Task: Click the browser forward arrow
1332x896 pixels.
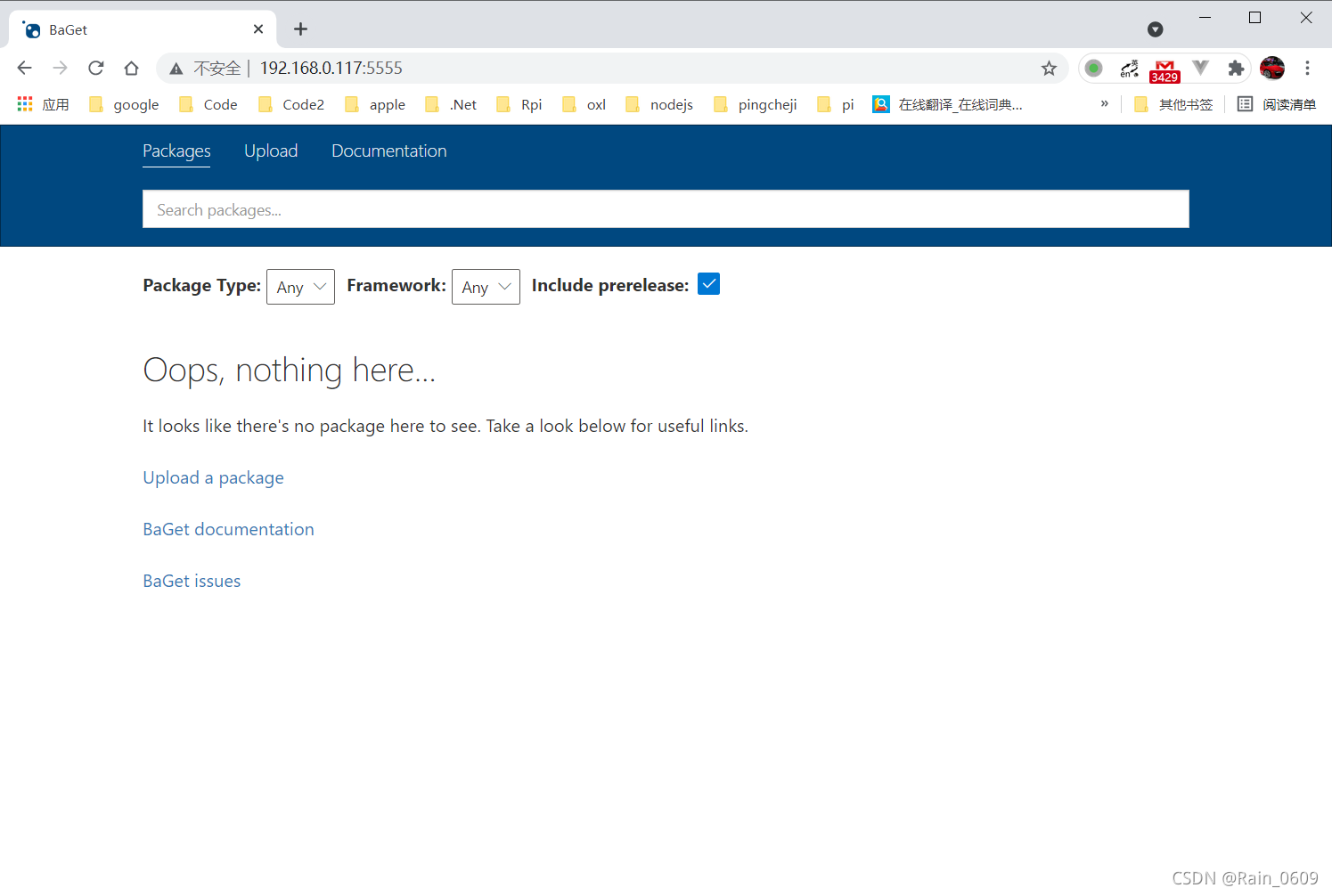Action: coord(60,68)
